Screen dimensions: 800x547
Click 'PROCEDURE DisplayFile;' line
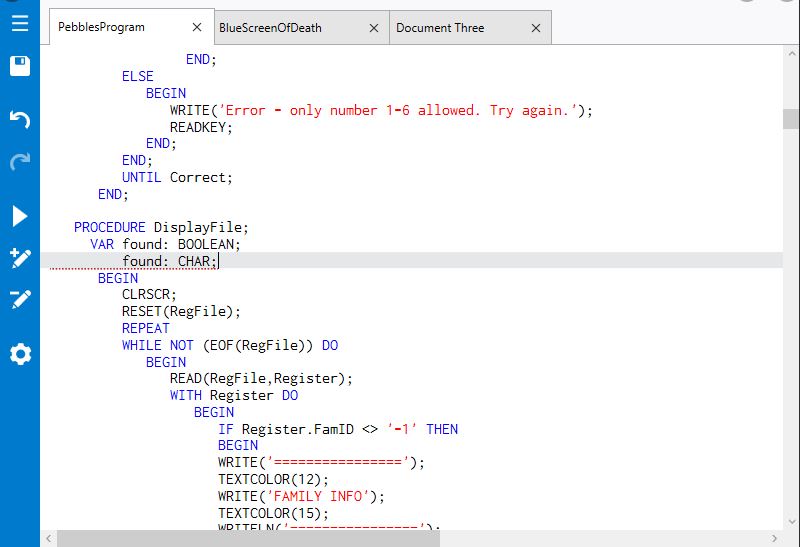[x=161, y=227]
